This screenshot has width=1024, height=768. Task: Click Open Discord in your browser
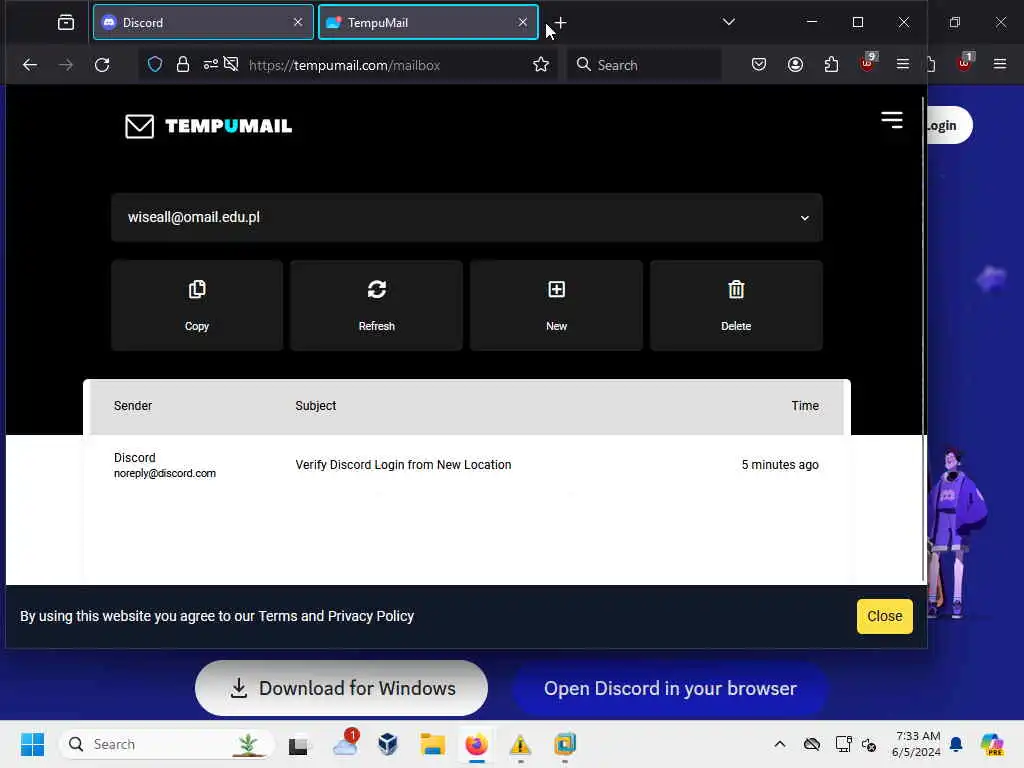coord(670,688)
